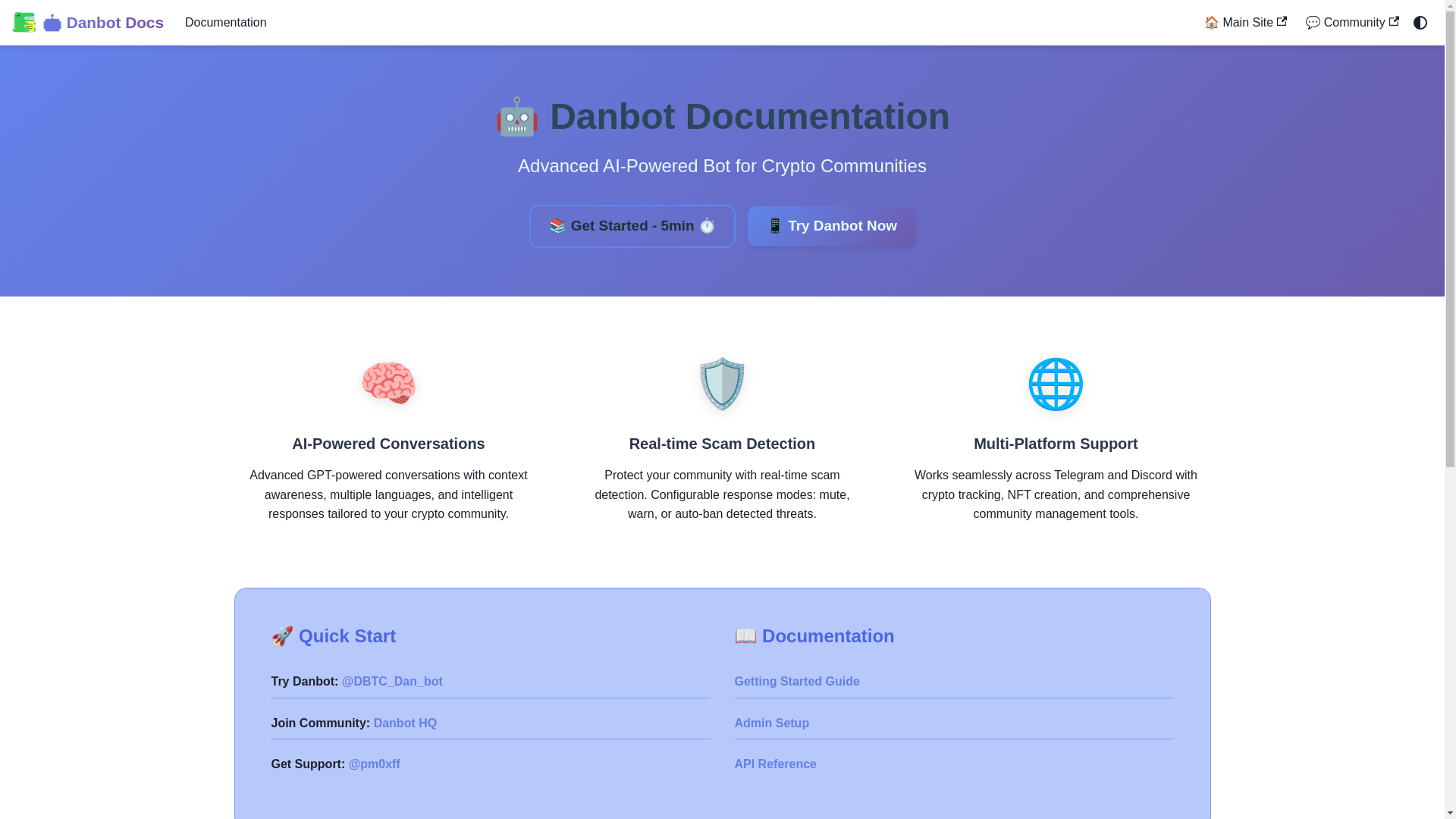Click the brain icon for AI conversations
The width and height of the screenshot is (1456, 819).
[x=388, y=384]
